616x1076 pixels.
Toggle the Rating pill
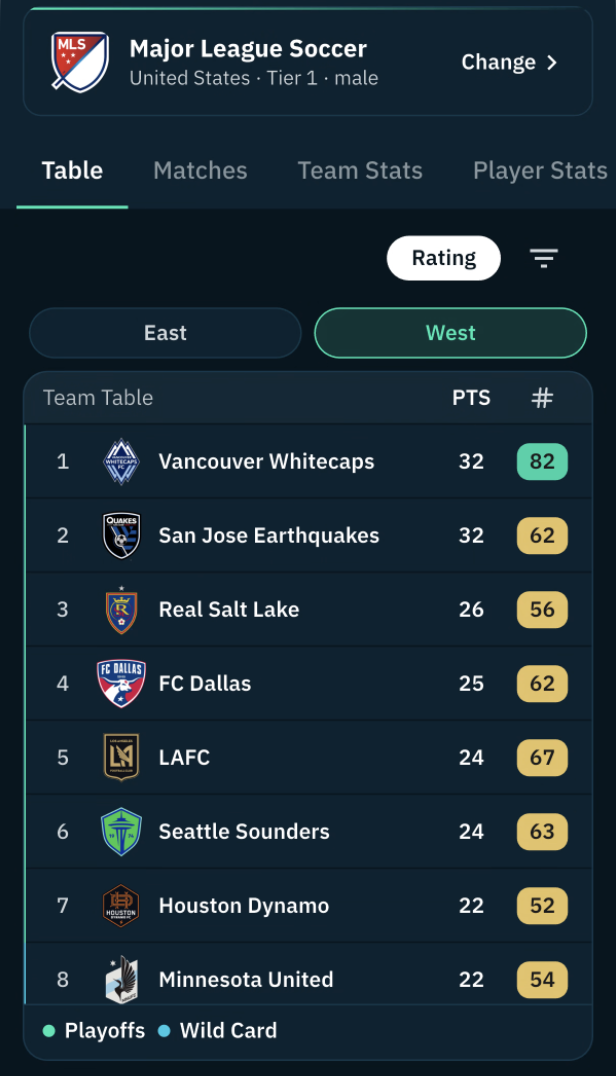pyautogui.click(x=444, y=258)
